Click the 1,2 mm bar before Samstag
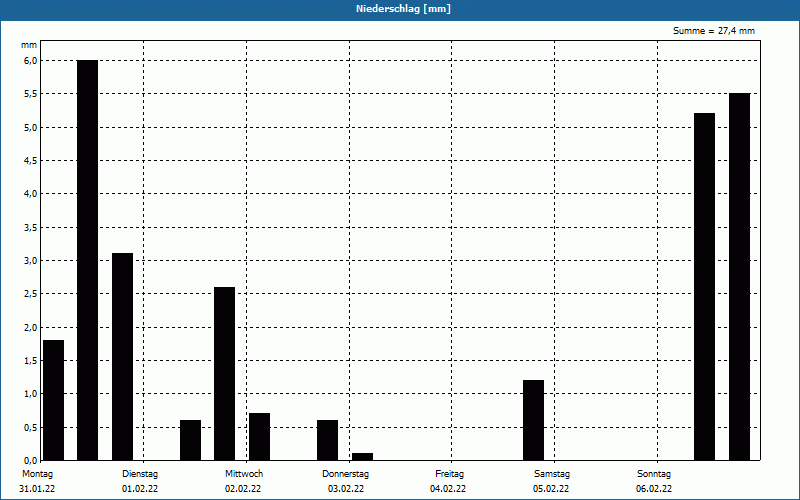Screen dimensions: 800x500 tap(534, 420)
